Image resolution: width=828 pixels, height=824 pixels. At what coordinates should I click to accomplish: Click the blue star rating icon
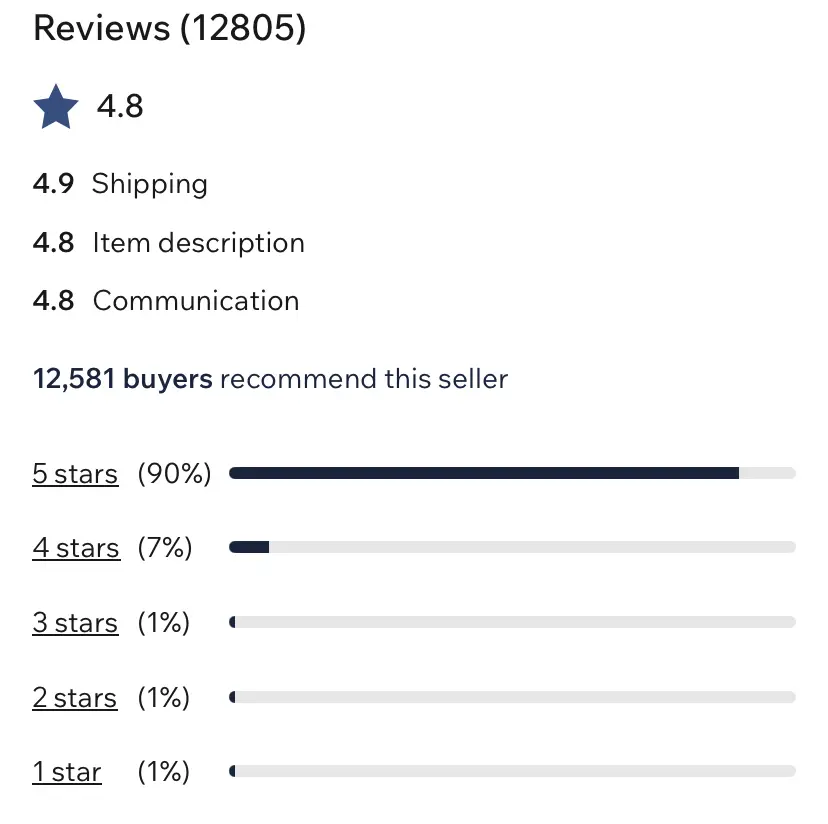pos(56,107)
